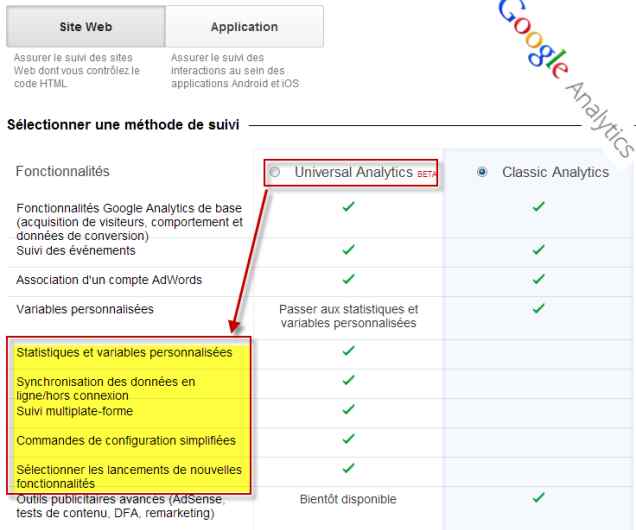The height and width of the screenshot is (530, 636).
Task: Click 'Statistiques et variables personnalisées' row label
Action: 124,352
